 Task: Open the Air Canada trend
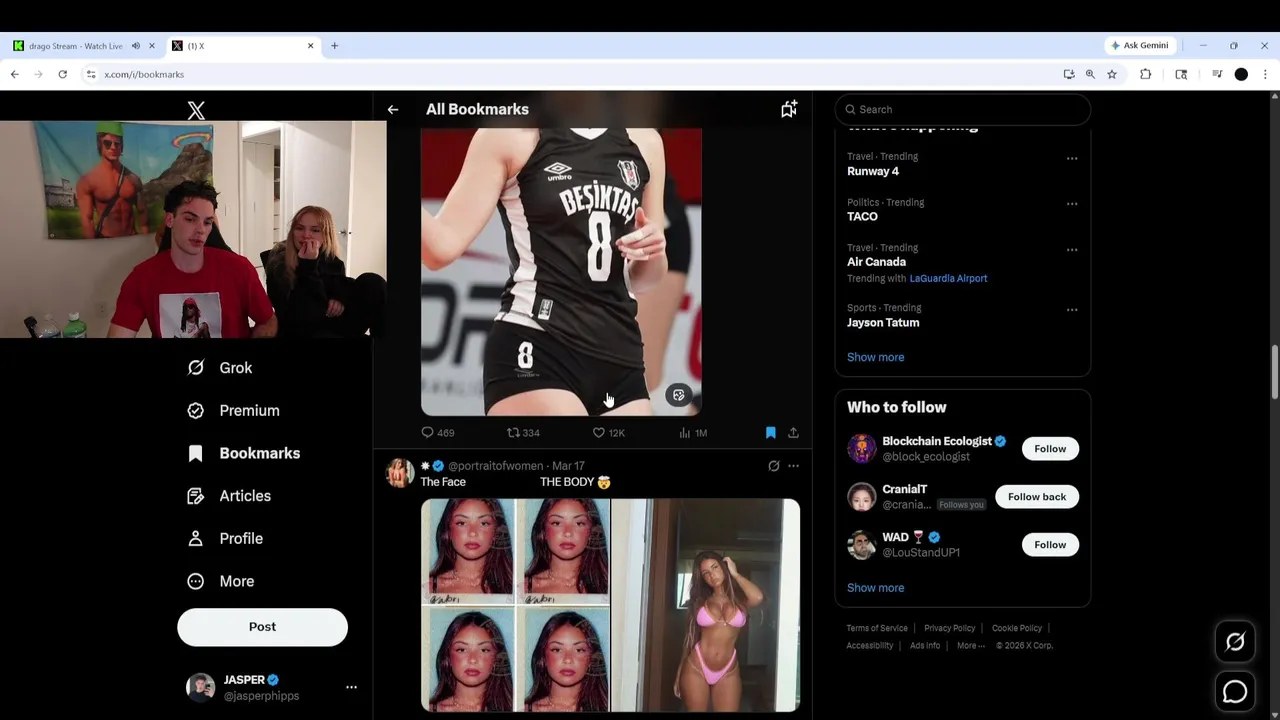click(876, 262)
